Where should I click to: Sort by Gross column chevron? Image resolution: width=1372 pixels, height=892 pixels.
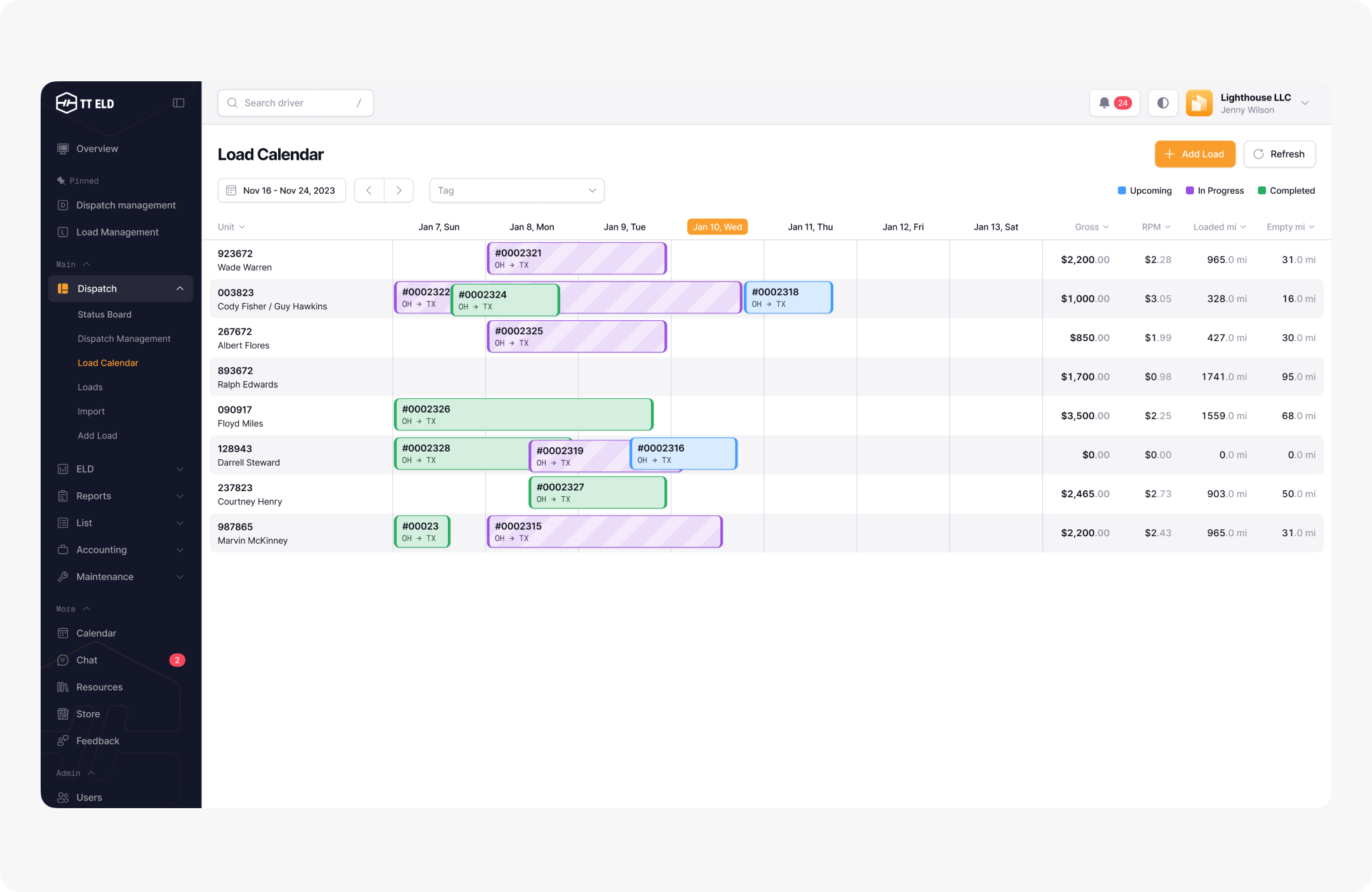(x=1106, y=227)
